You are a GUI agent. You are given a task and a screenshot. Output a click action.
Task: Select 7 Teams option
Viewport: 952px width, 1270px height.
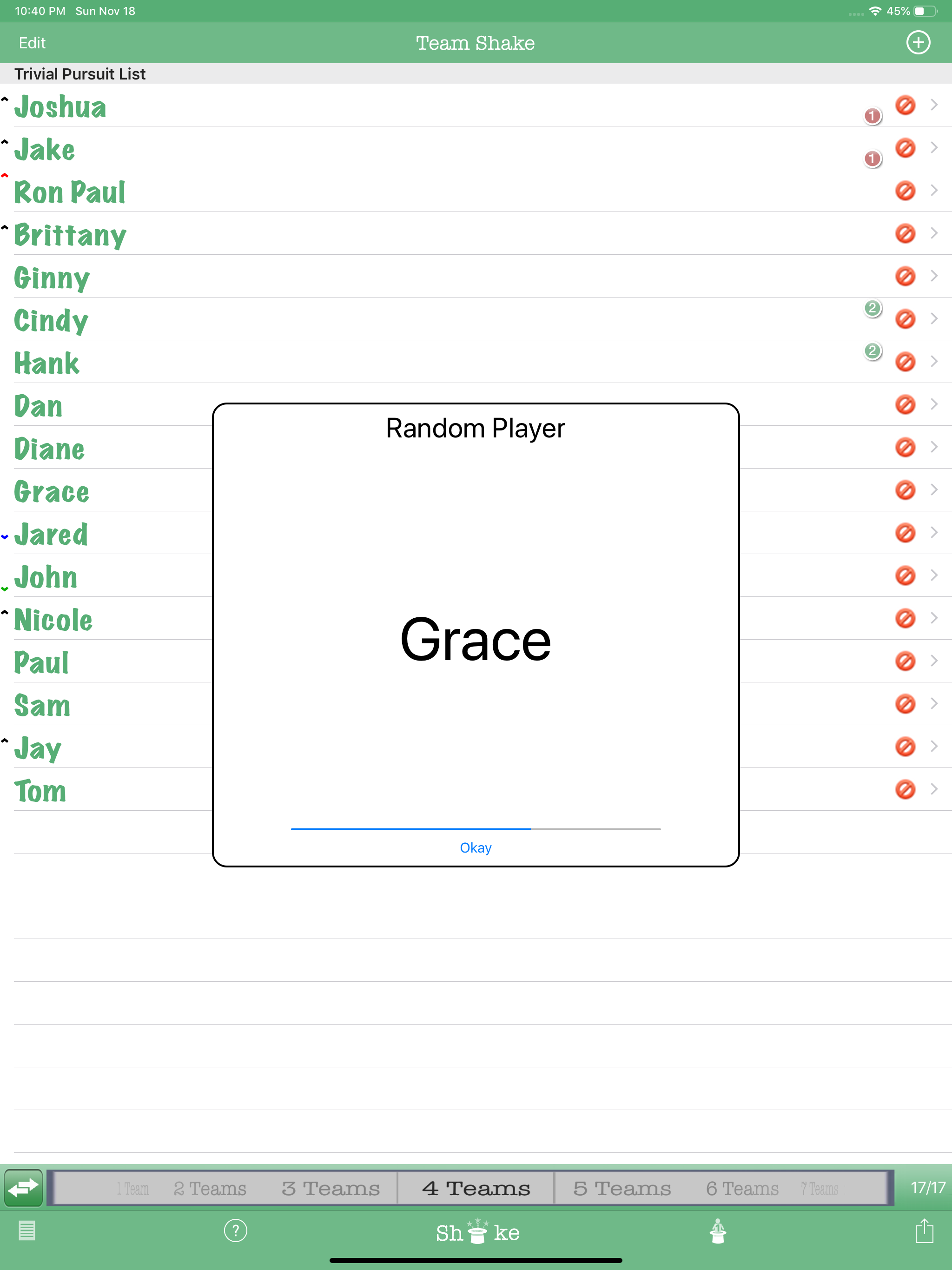click(x=820, y=1188)
